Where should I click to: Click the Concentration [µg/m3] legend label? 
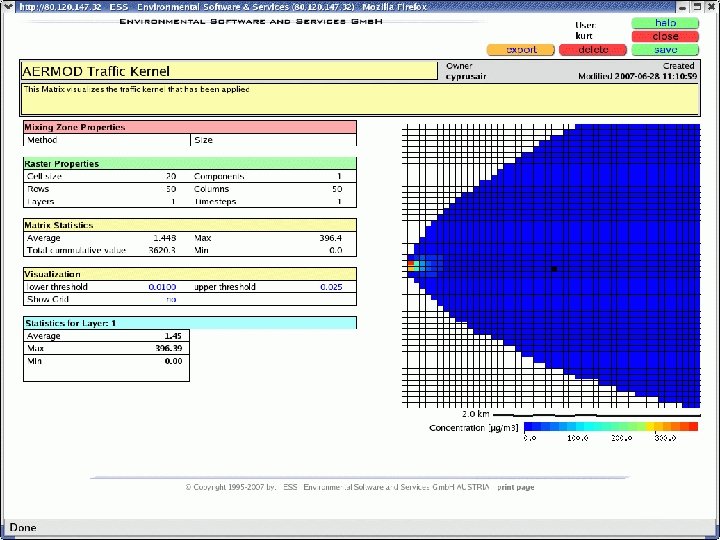pos(473,428)
